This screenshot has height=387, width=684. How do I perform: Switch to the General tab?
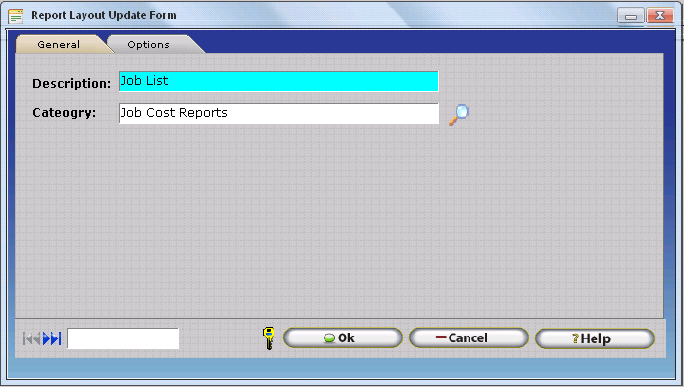pyautogui.click(x=59, y=45)
